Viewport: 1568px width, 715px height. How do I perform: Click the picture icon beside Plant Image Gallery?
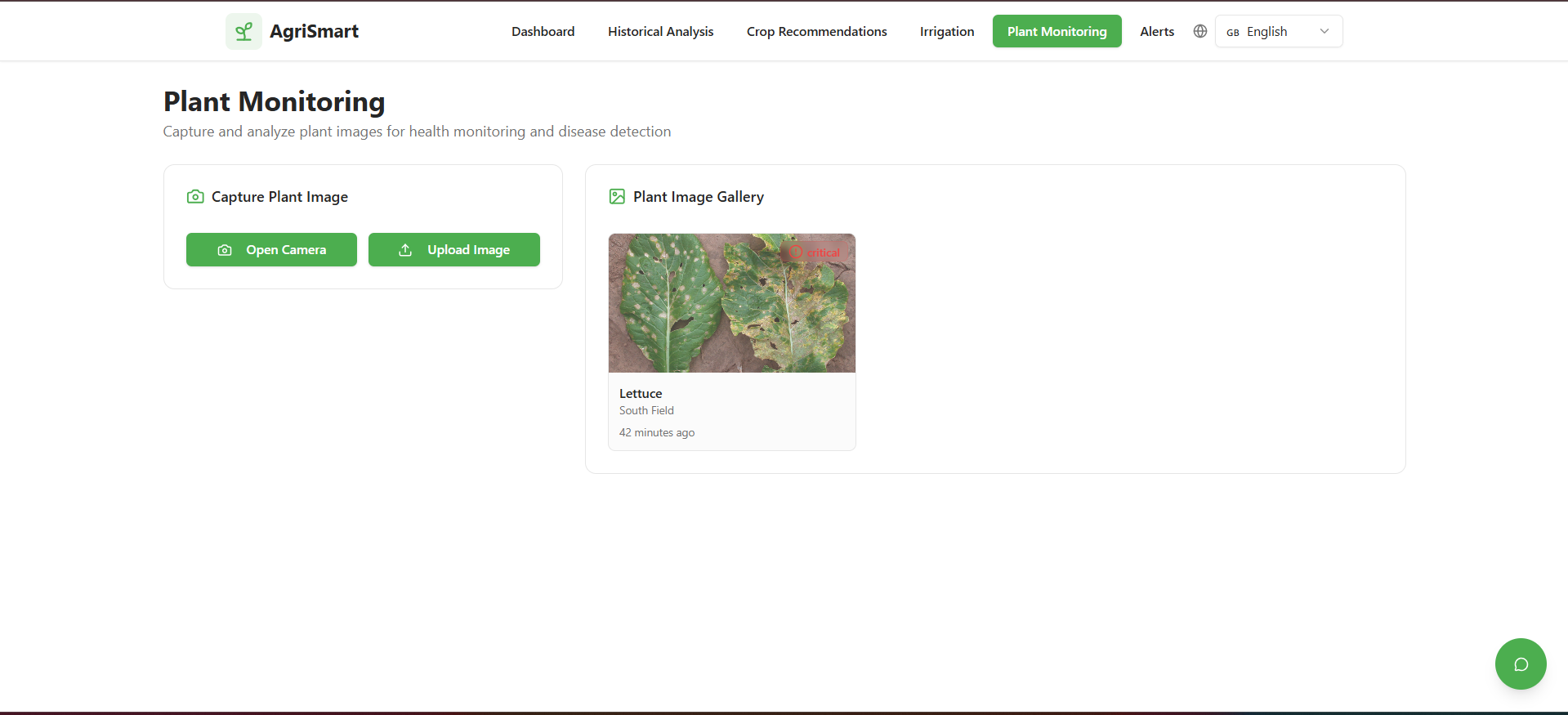(617, 197)
